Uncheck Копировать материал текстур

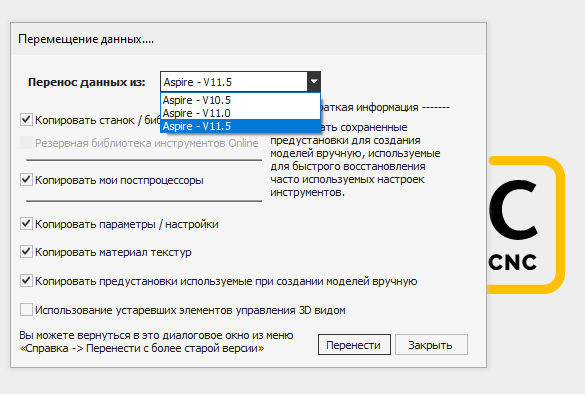tap(26, 252)
